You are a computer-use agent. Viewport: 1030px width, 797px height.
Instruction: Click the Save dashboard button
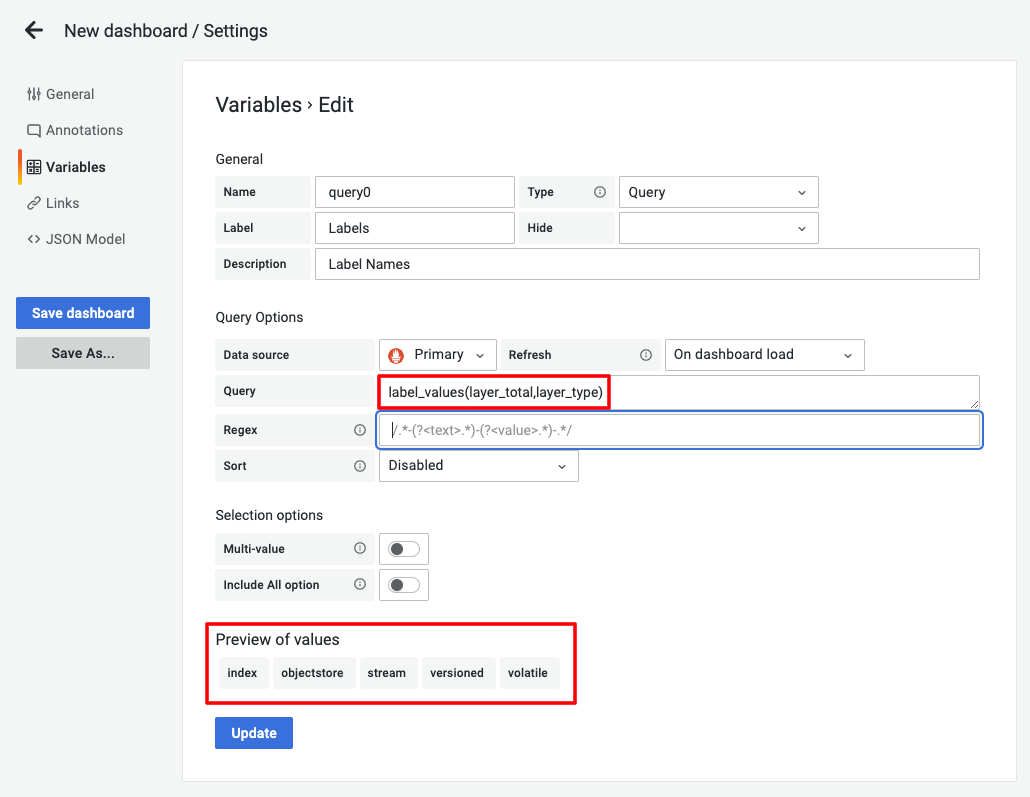click(x=82, y=312)
